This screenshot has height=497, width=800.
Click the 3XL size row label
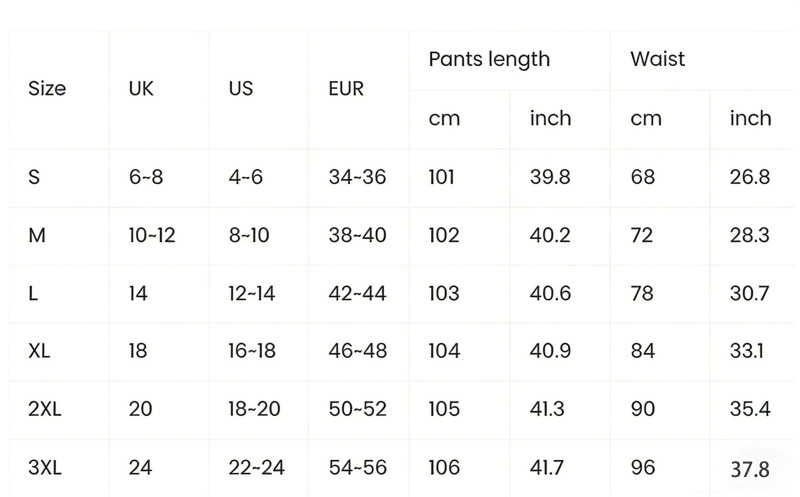pyautogui.click(x=46, y=466)
